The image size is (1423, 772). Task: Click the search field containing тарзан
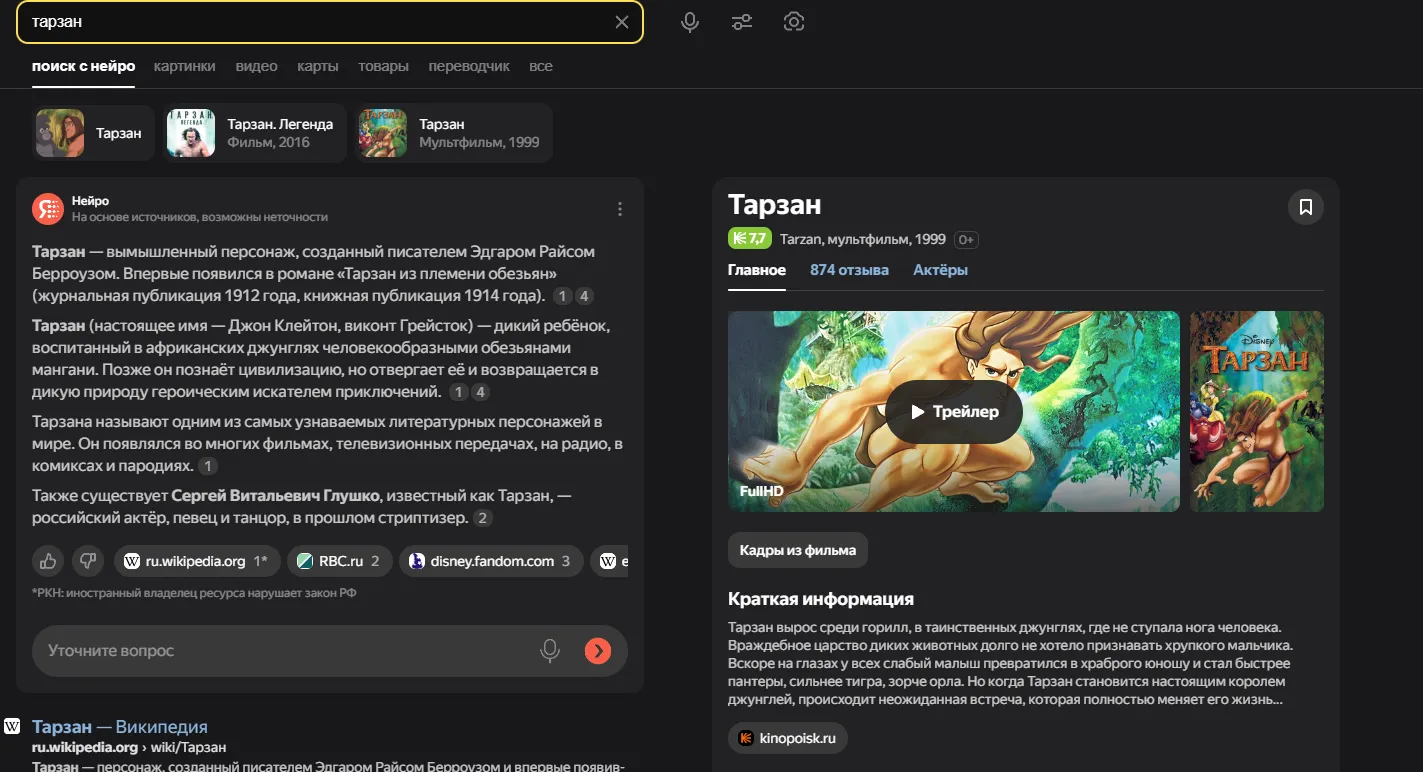330,22
